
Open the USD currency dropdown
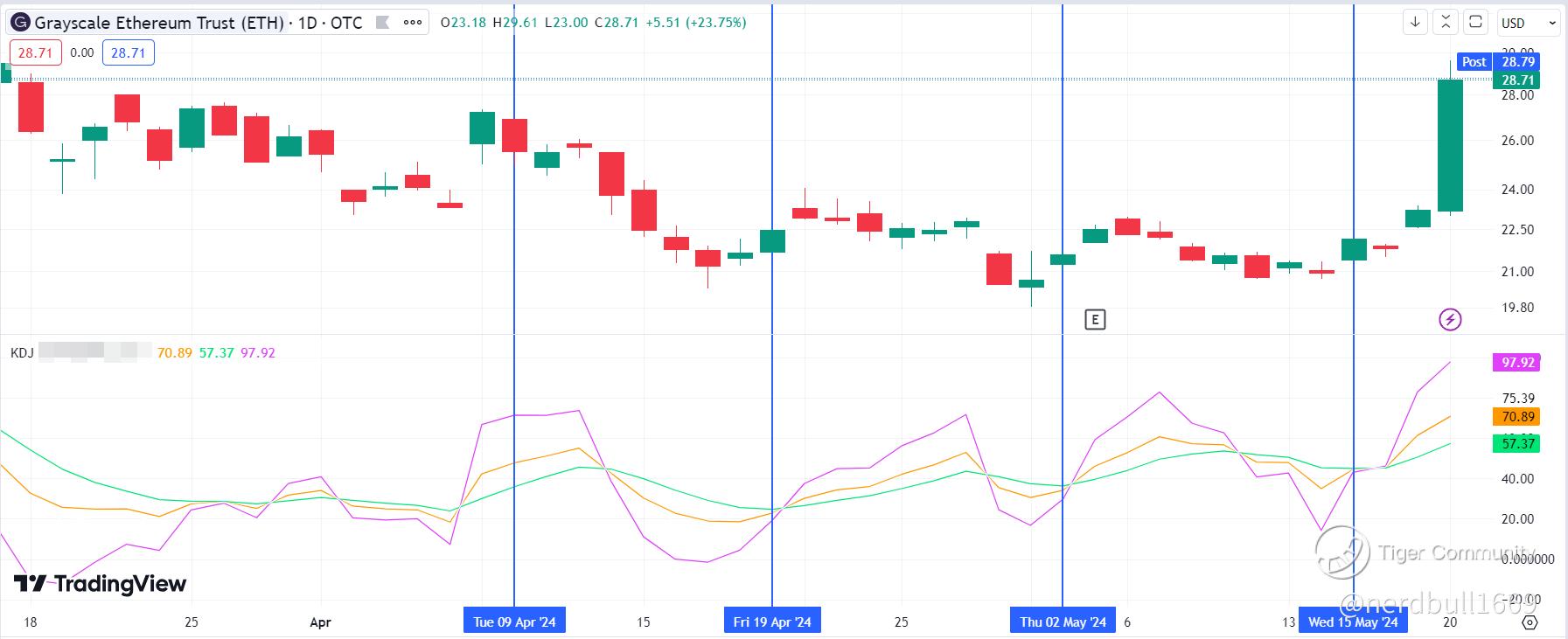click(x=1529, y=23)
